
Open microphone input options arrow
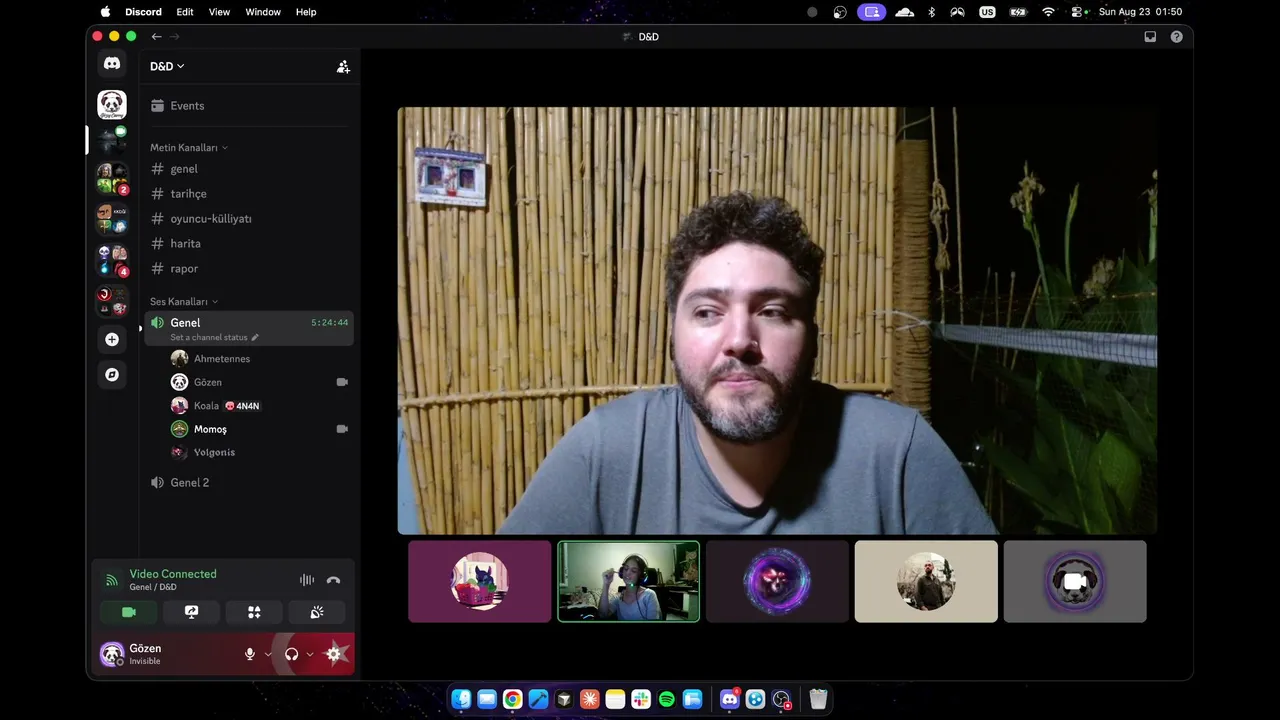(x=268, y=654)
